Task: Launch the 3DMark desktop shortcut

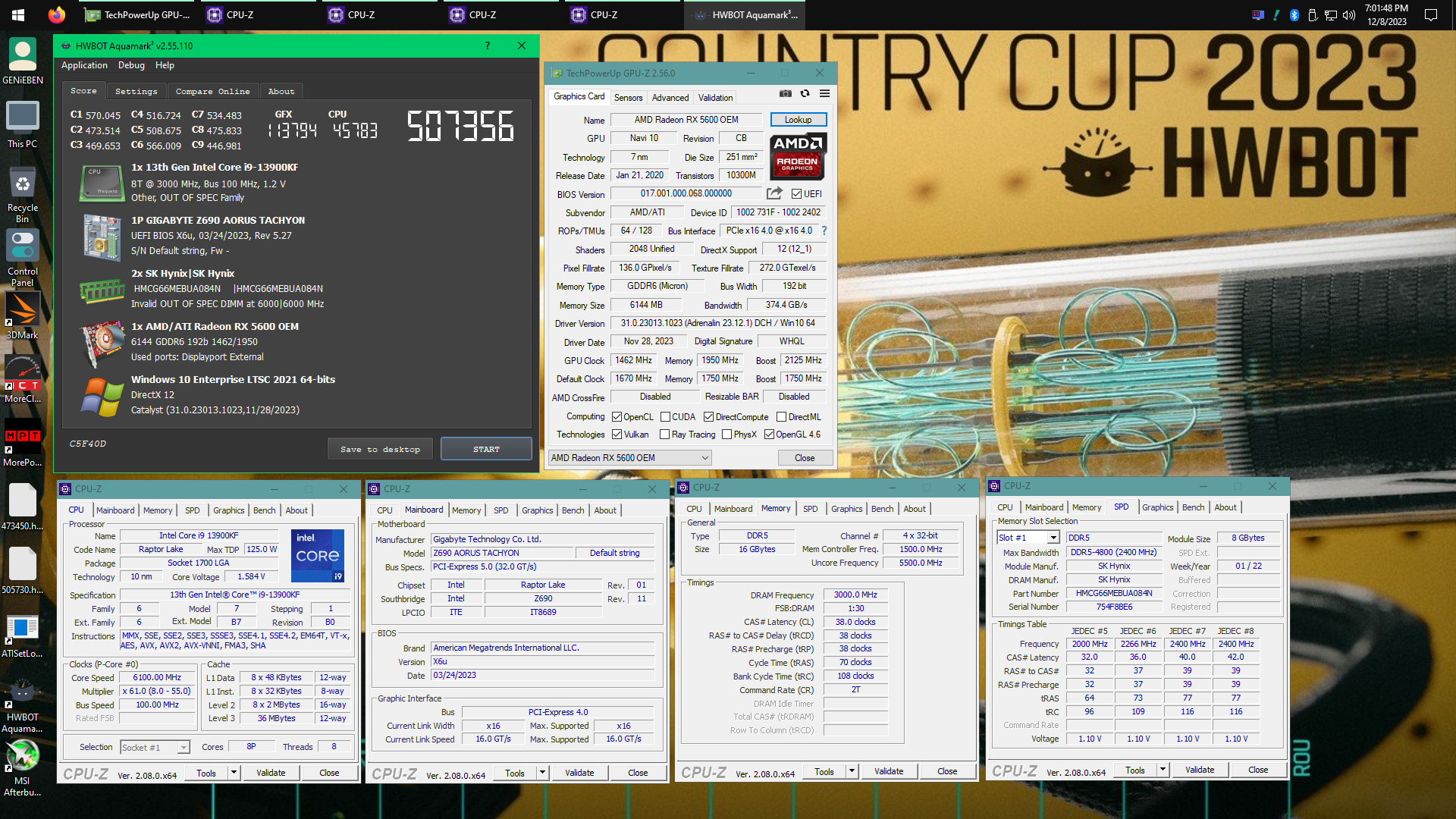Action: (23, 316)
